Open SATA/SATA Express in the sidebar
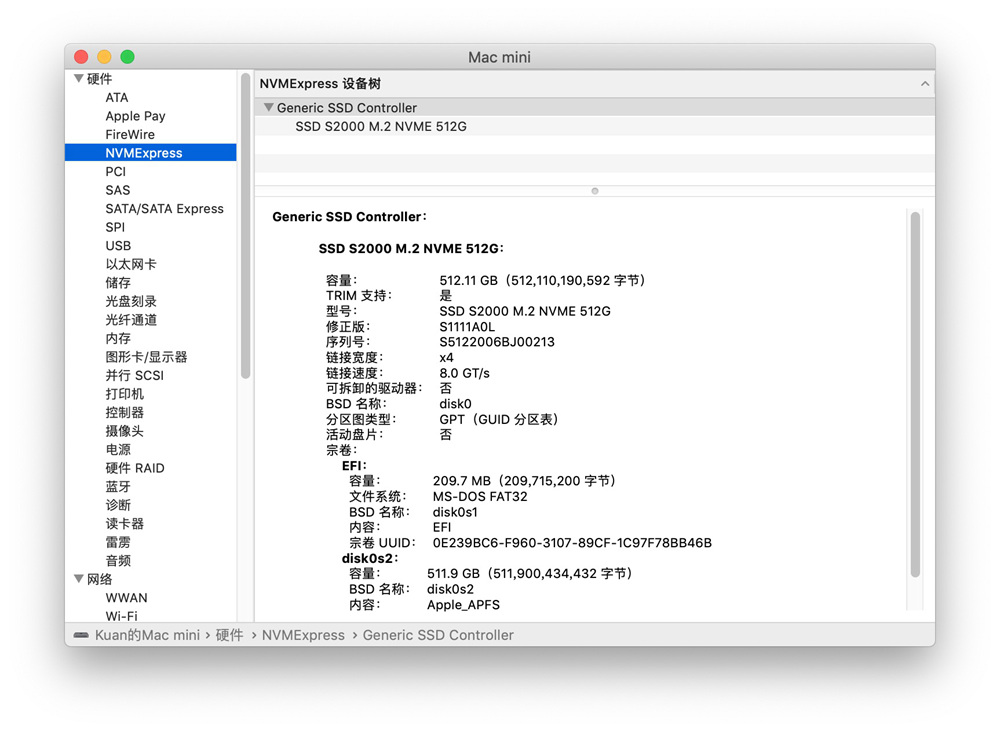The height and width of the screenshot is (732, 1000). [165, 209]
